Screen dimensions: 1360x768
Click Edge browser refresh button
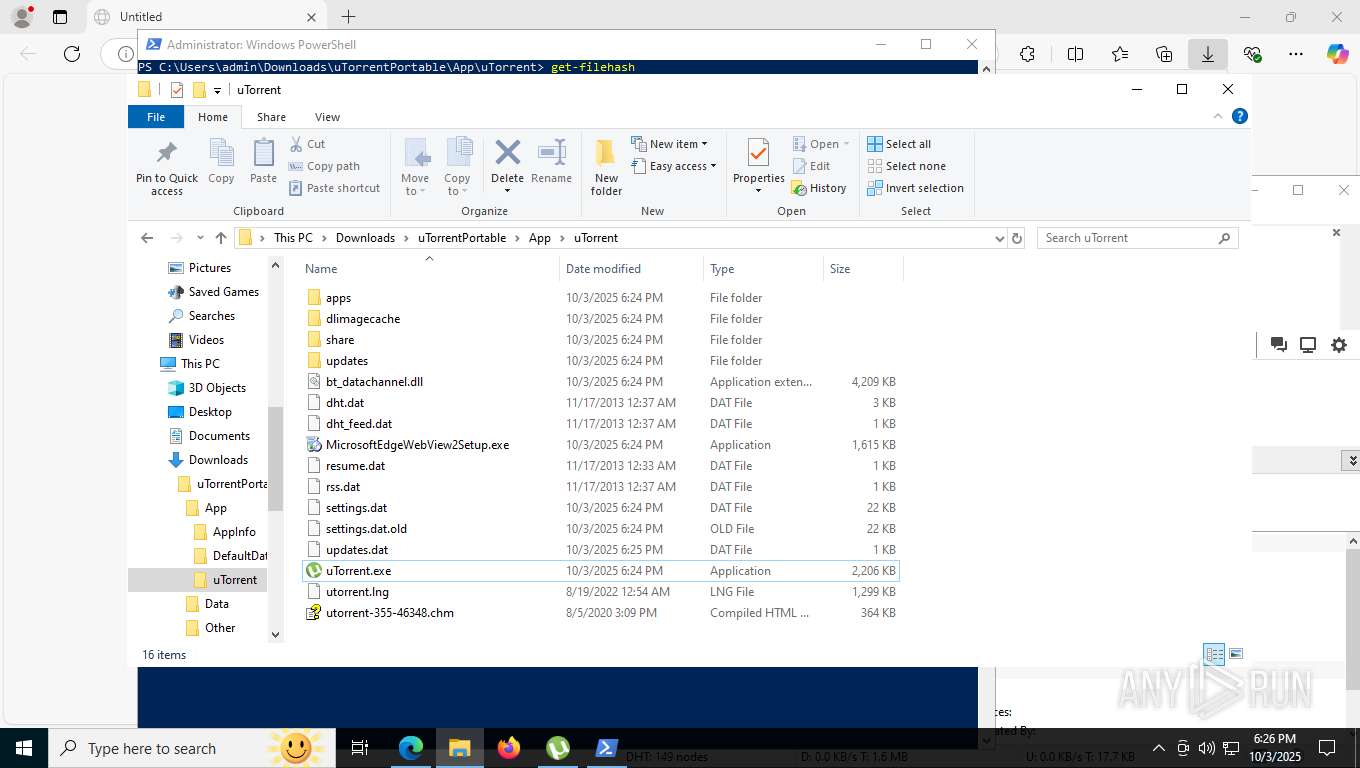pyautogui.click(x=72, y=54)
